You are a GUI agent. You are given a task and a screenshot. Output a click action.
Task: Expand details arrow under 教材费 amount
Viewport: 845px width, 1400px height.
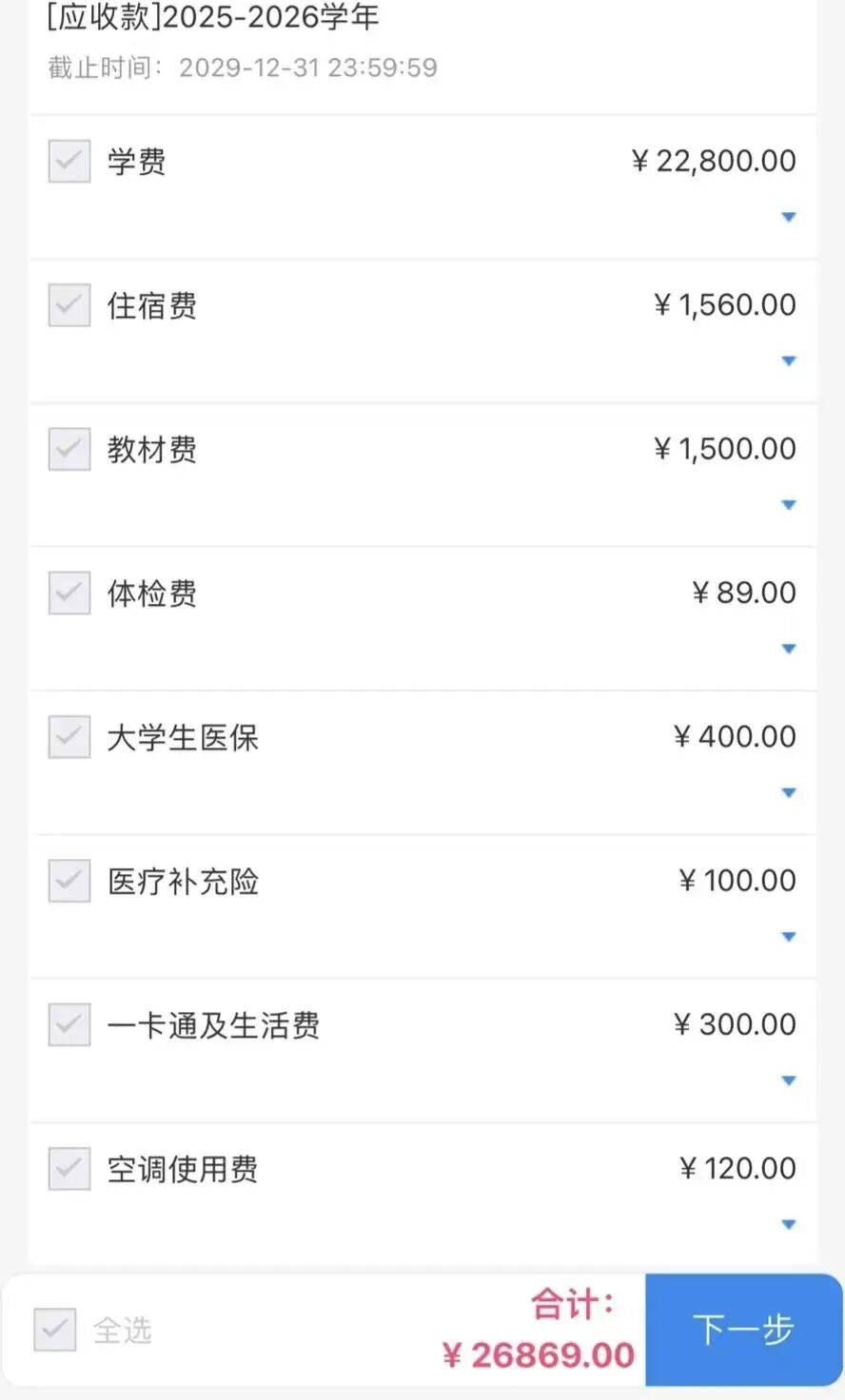(x=788, y=505)
